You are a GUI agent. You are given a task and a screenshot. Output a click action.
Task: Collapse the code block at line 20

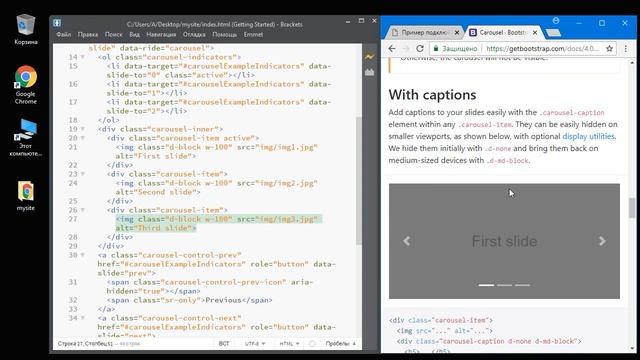click(x=83, y=138)
